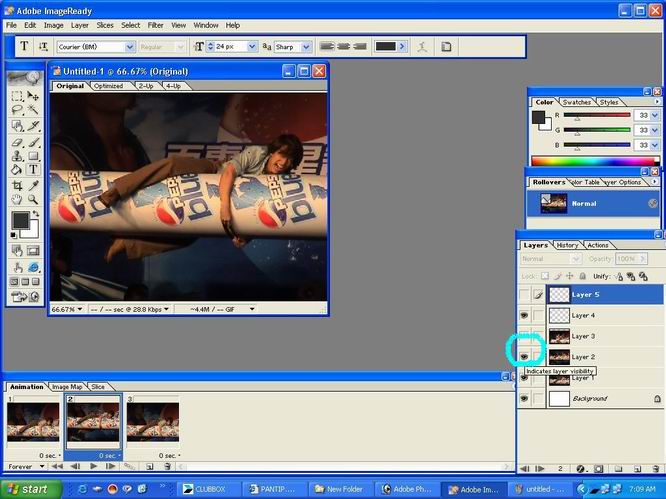Hide Layer 4 eye icon
Image resolution: width=666 pixels, height=499 pixels.
click(524, 315)
